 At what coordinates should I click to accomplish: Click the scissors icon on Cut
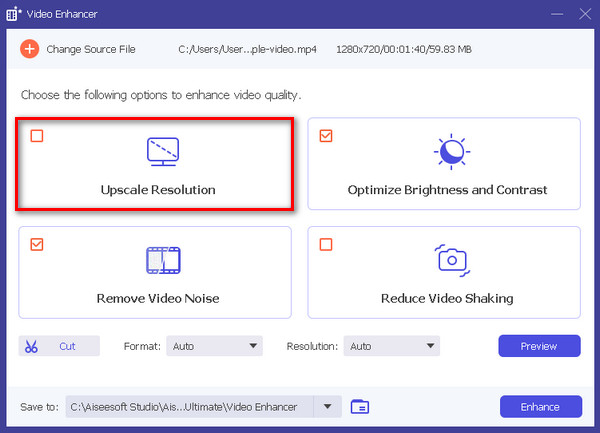pyautogui.click(x=31, y=346)
